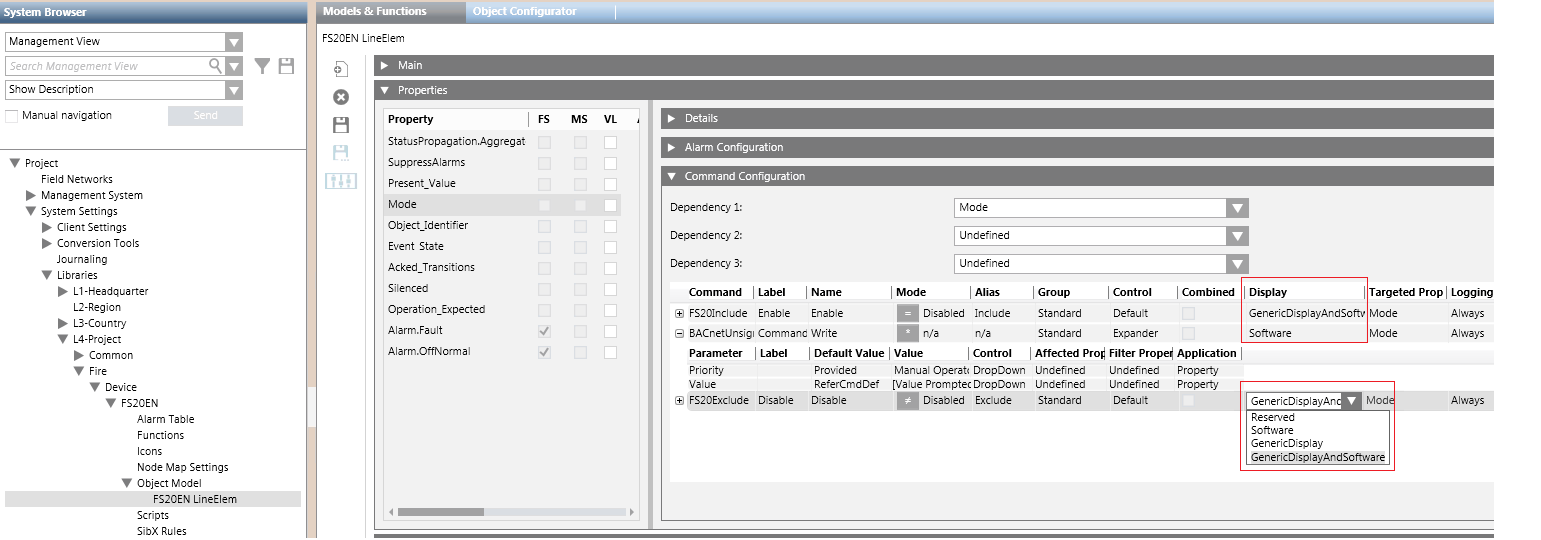The height and width of the screenshot is (540, 1541).
Task: Click the magnifier icon in search field
Action: point(215,66)
